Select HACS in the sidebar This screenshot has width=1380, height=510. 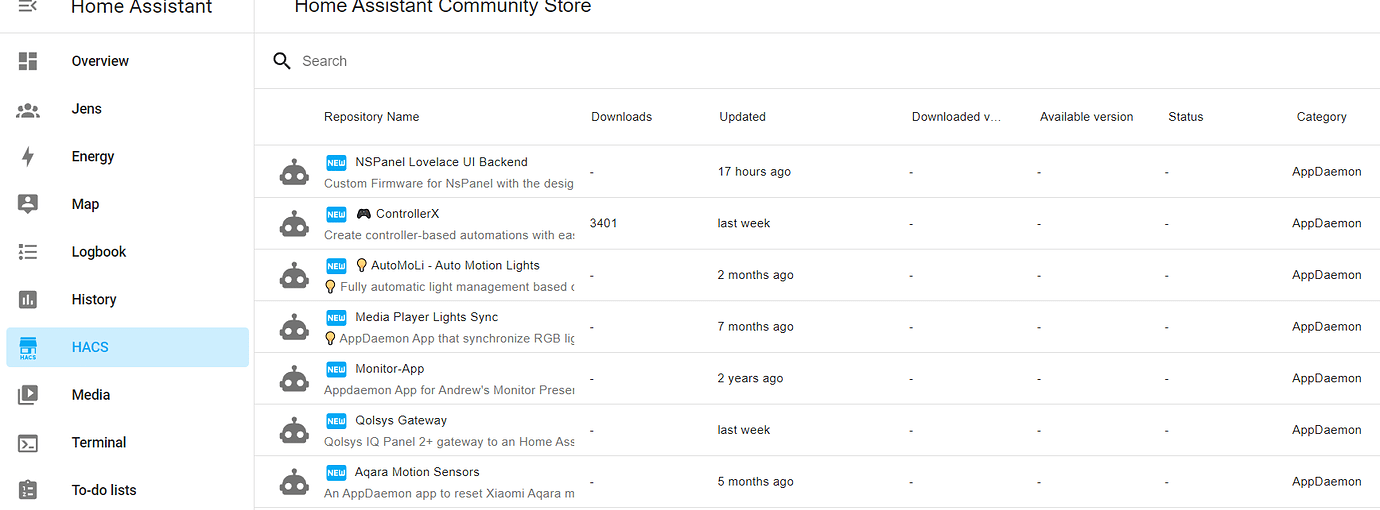click(128, 347)
